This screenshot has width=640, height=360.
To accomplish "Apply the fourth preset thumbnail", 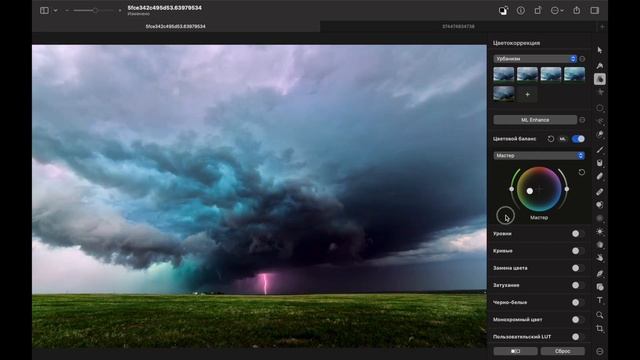I will (574, 75).
